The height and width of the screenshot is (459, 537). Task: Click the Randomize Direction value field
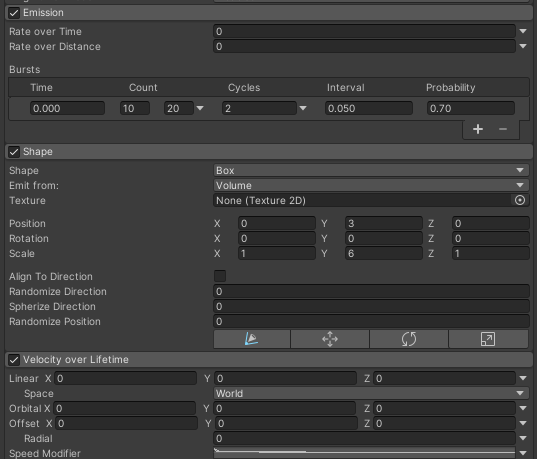(x=371, y=291)
